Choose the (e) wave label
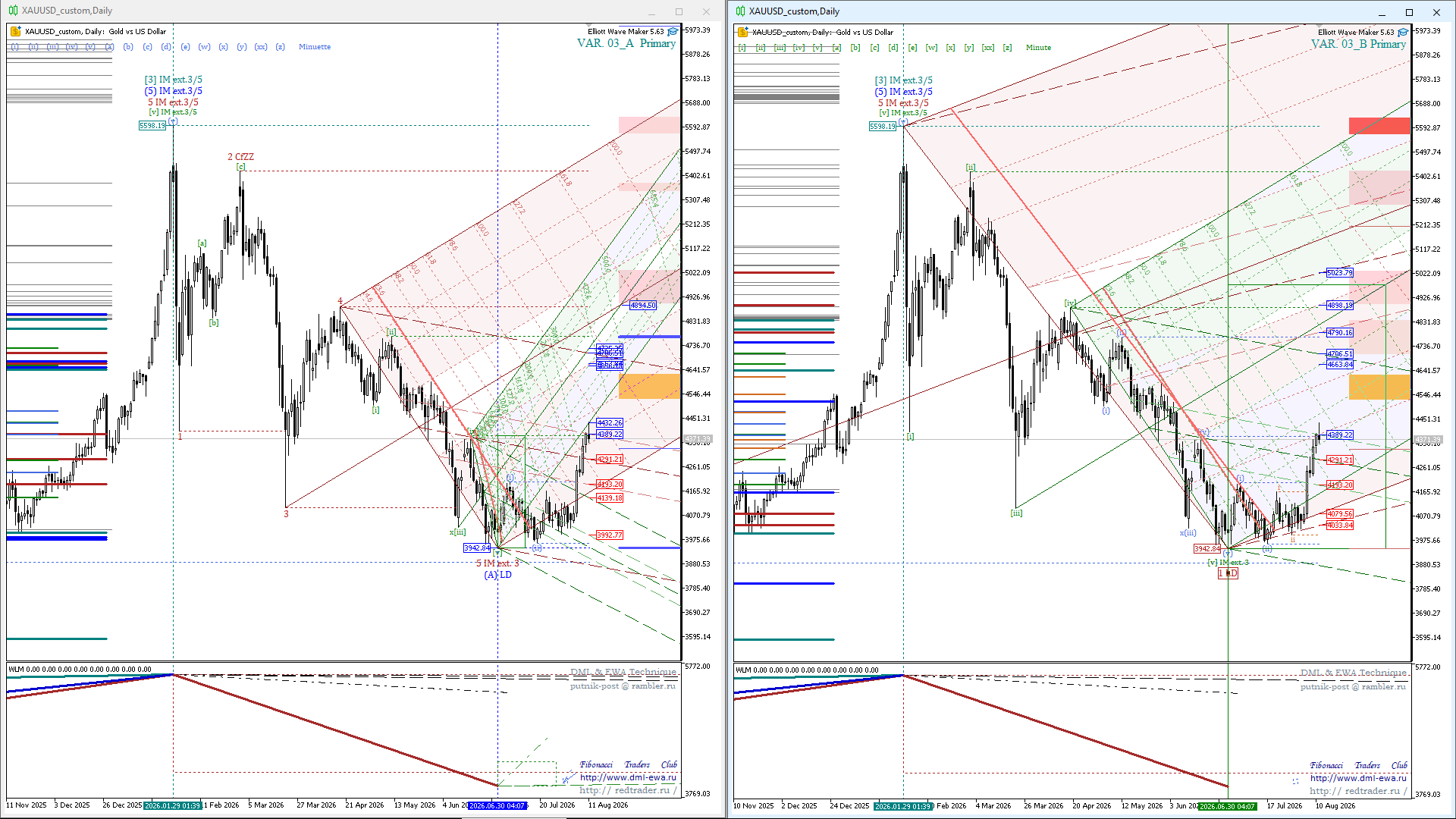1456x819 pixels. [186, 47]
